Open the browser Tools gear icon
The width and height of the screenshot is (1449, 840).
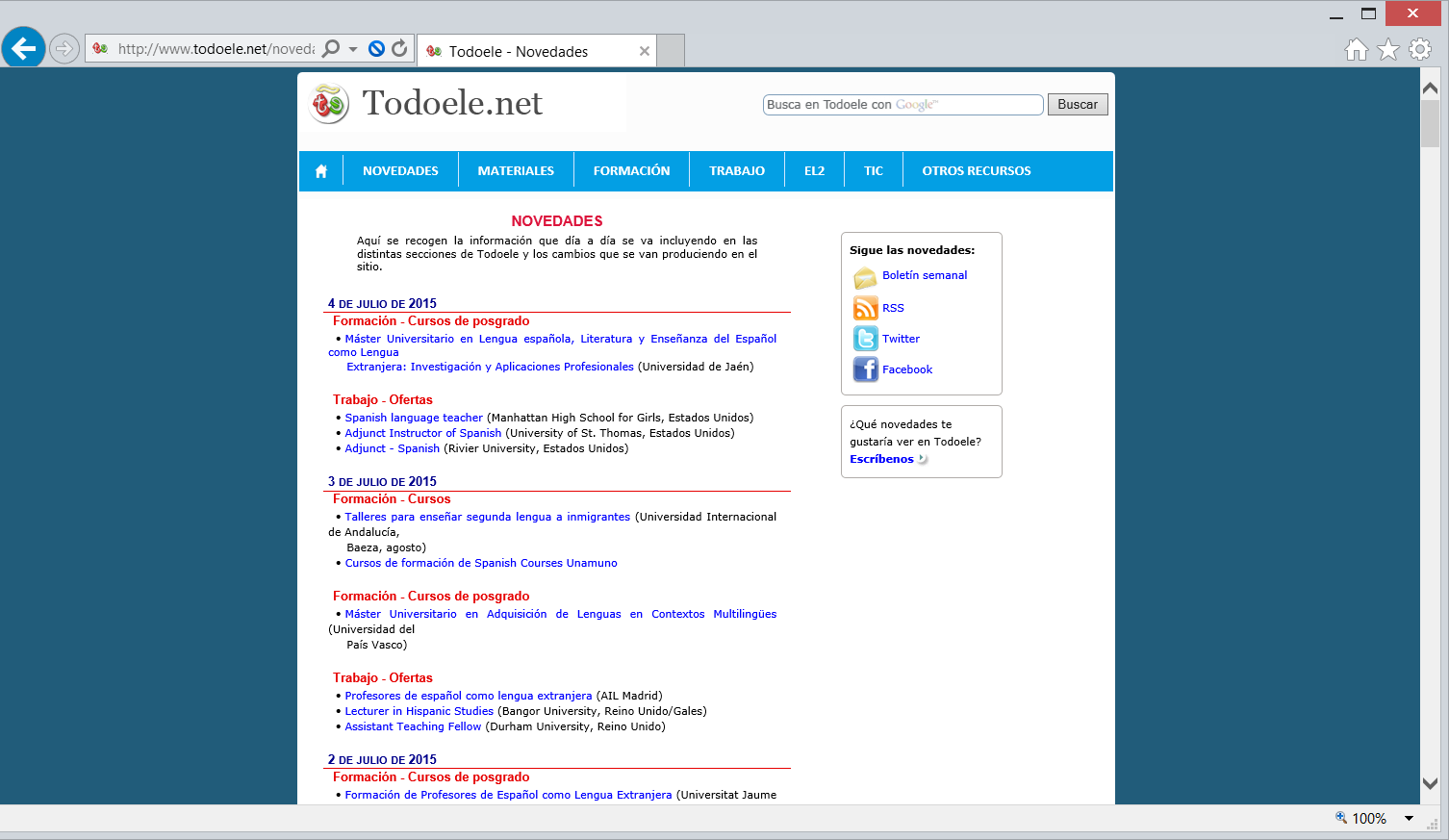point(1420,50)
